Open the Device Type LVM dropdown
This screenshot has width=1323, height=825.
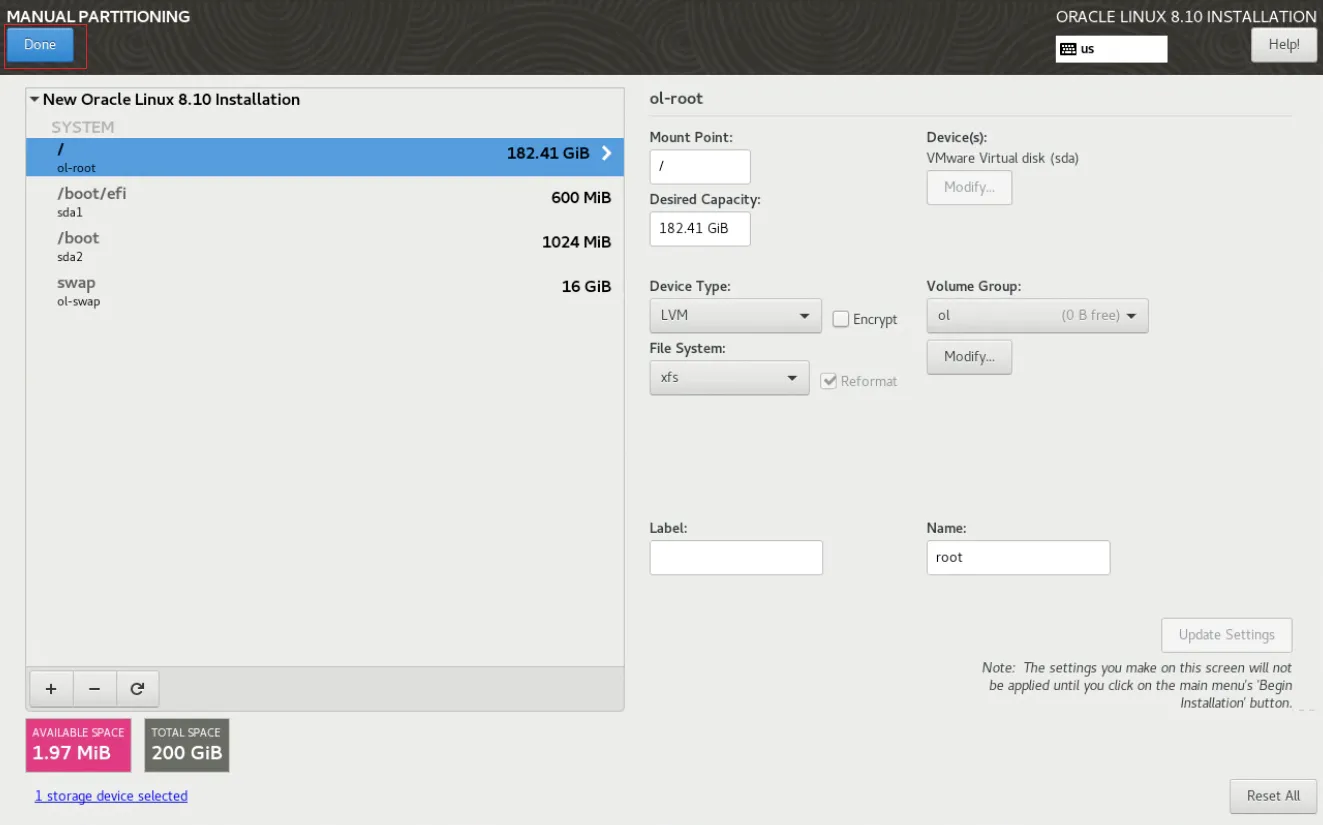[x=735, y=316]
